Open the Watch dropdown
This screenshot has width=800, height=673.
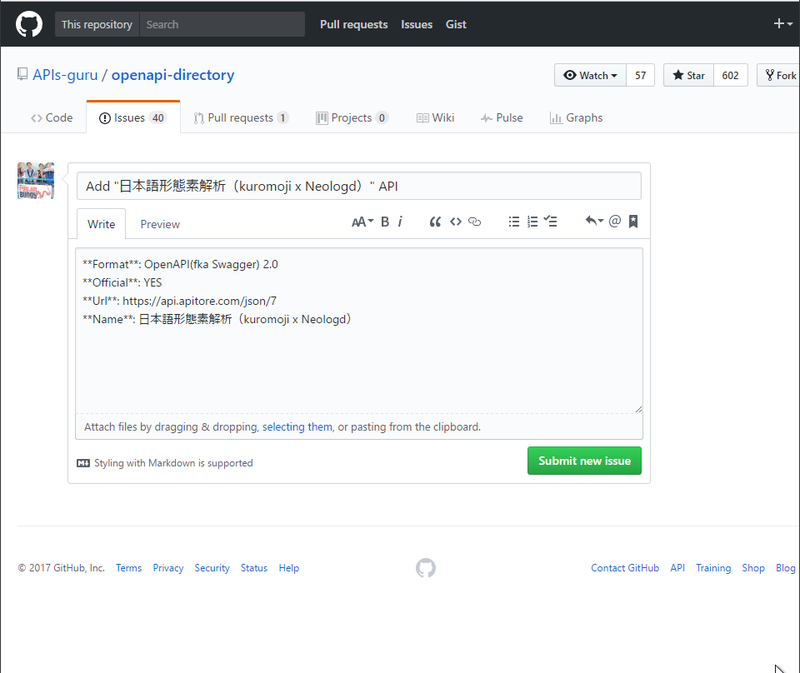590,76
